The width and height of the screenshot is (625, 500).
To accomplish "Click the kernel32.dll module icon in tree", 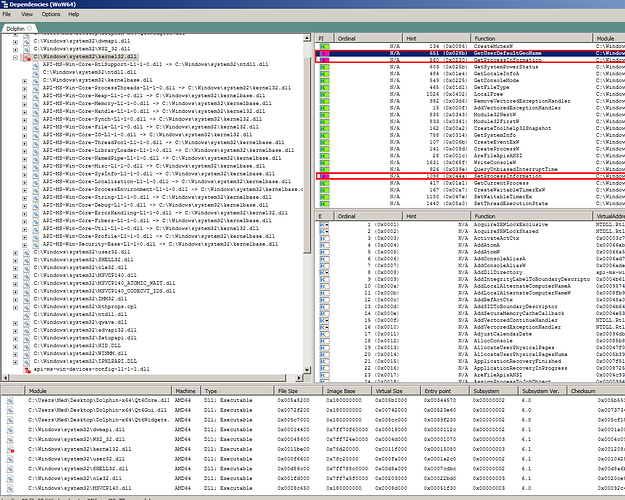I will click(27, 58).
